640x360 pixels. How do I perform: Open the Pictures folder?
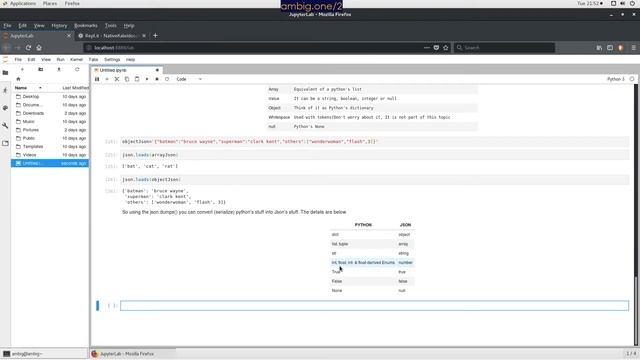coord(50,130)
